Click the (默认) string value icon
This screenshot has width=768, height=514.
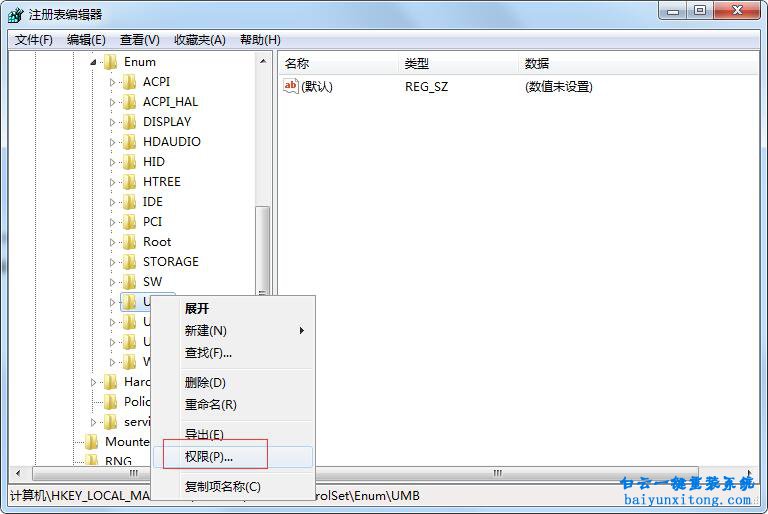(290, 86)
